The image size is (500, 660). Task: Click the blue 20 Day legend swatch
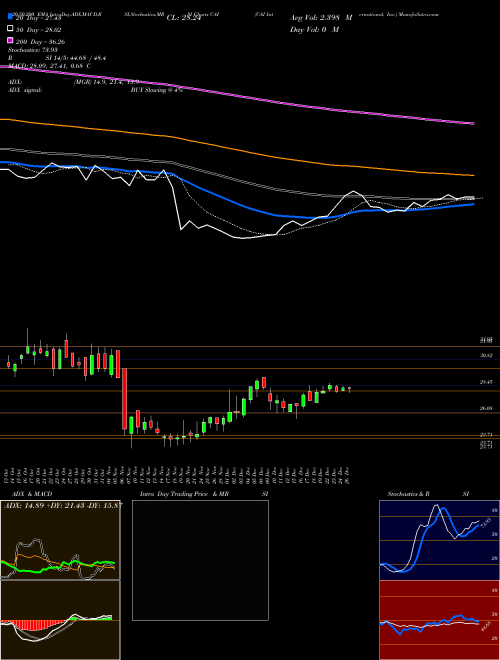coord(10,17)
